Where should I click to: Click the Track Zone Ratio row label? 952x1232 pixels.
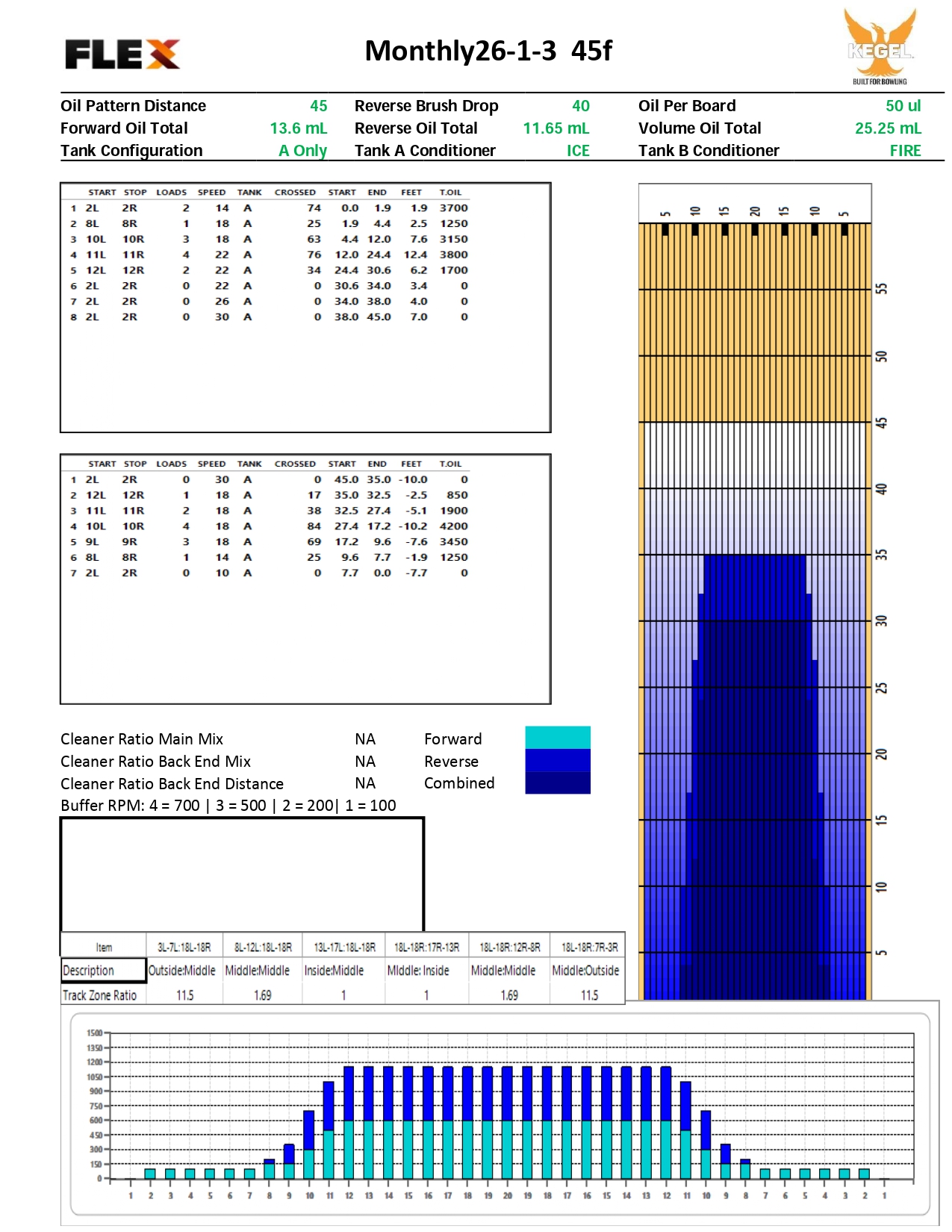(x=100, y=995)
